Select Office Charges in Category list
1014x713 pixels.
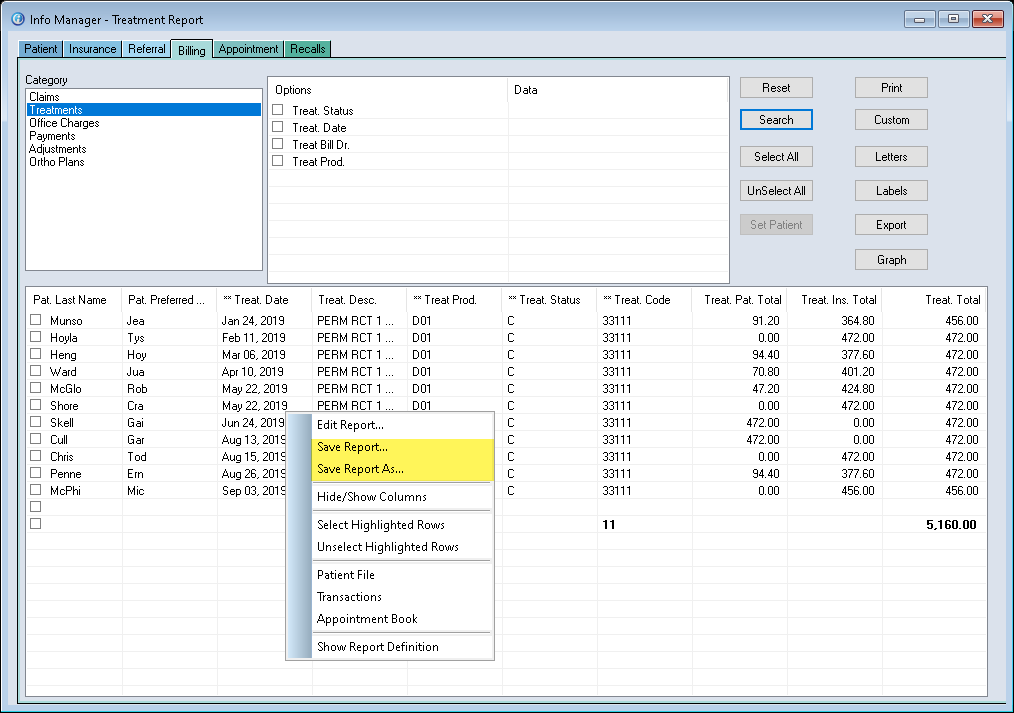pos(64,123)
